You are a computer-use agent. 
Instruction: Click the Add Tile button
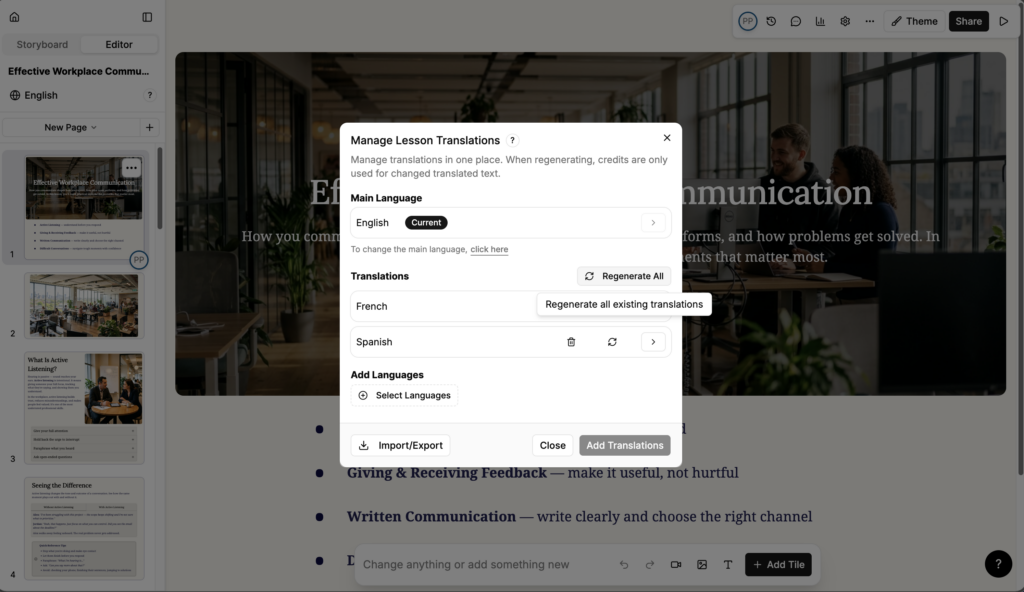[x=778, y=565]
